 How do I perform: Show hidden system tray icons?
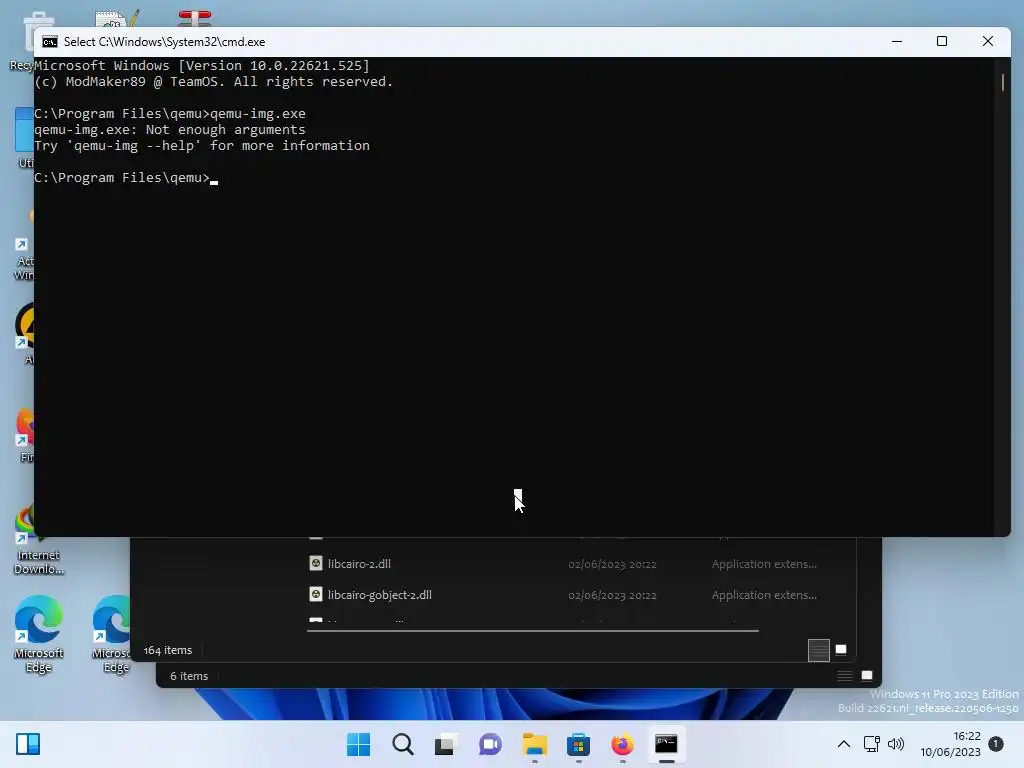844,744
